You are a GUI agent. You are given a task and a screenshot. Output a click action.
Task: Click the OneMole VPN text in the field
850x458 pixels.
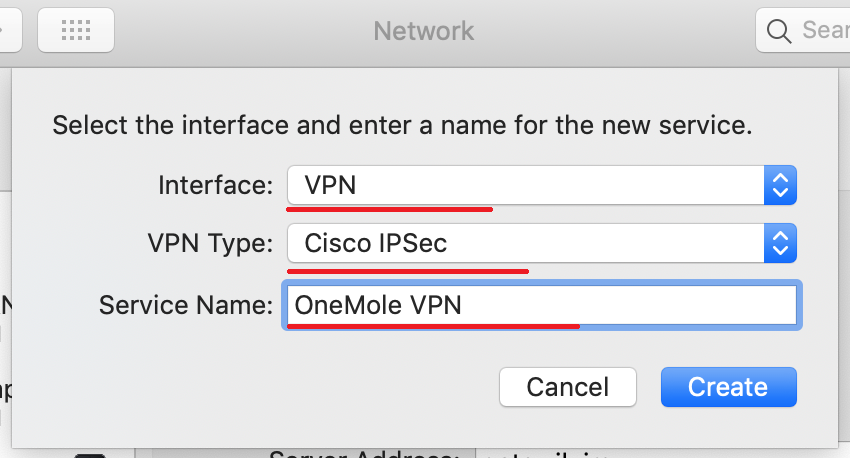pyautogui.click(x=378, y=305)
